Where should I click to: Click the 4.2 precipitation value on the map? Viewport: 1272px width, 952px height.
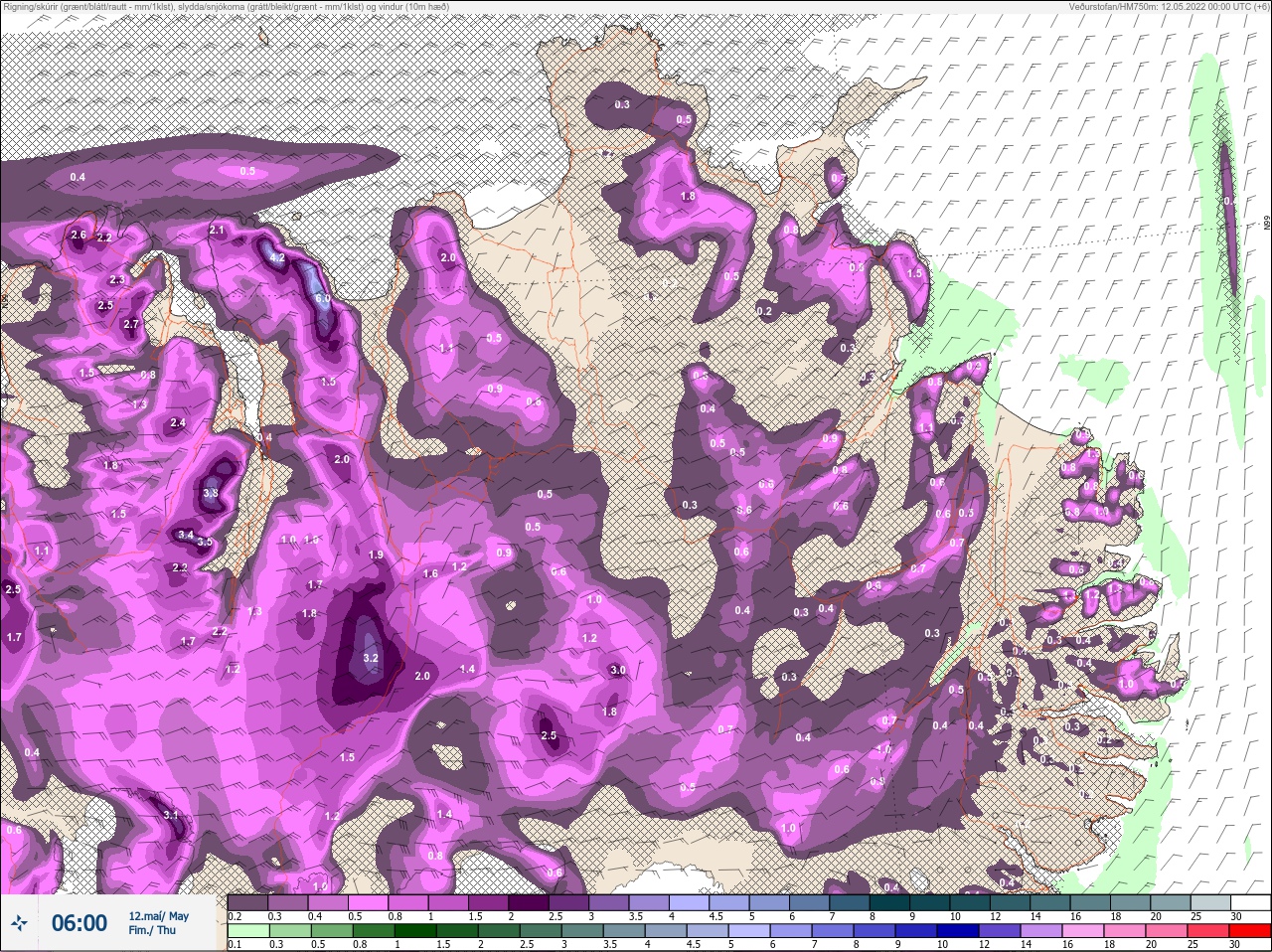(278, 257)
